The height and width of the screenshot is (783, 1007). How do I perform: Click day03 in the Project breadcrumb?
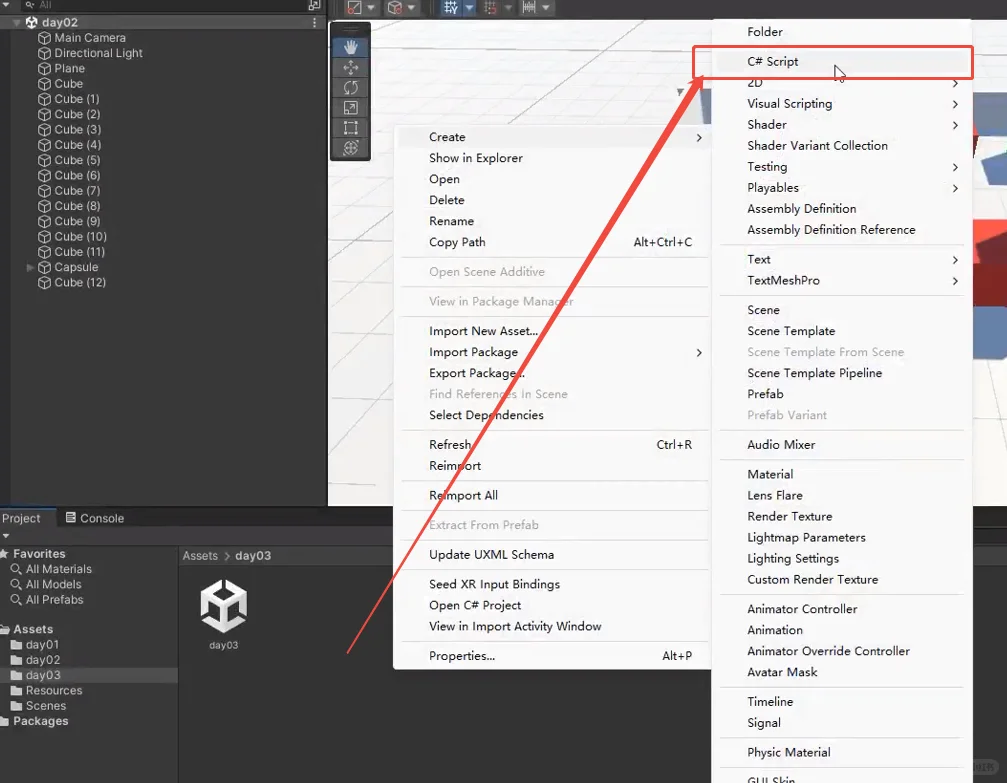click(253, 556)
